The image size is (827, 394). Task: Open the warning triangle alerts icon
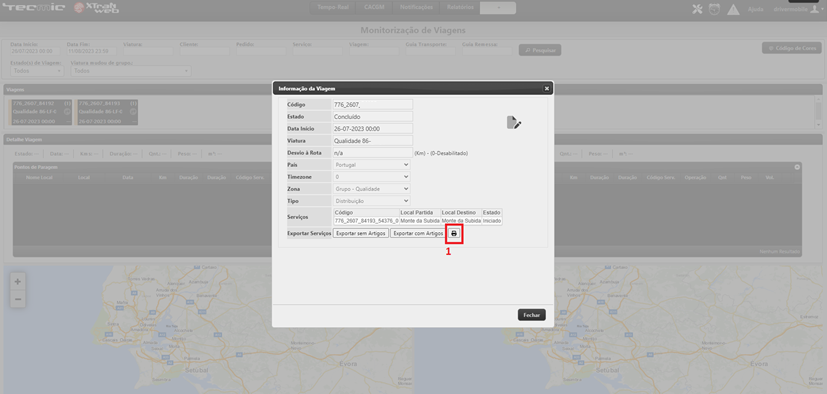pos(733,9)
